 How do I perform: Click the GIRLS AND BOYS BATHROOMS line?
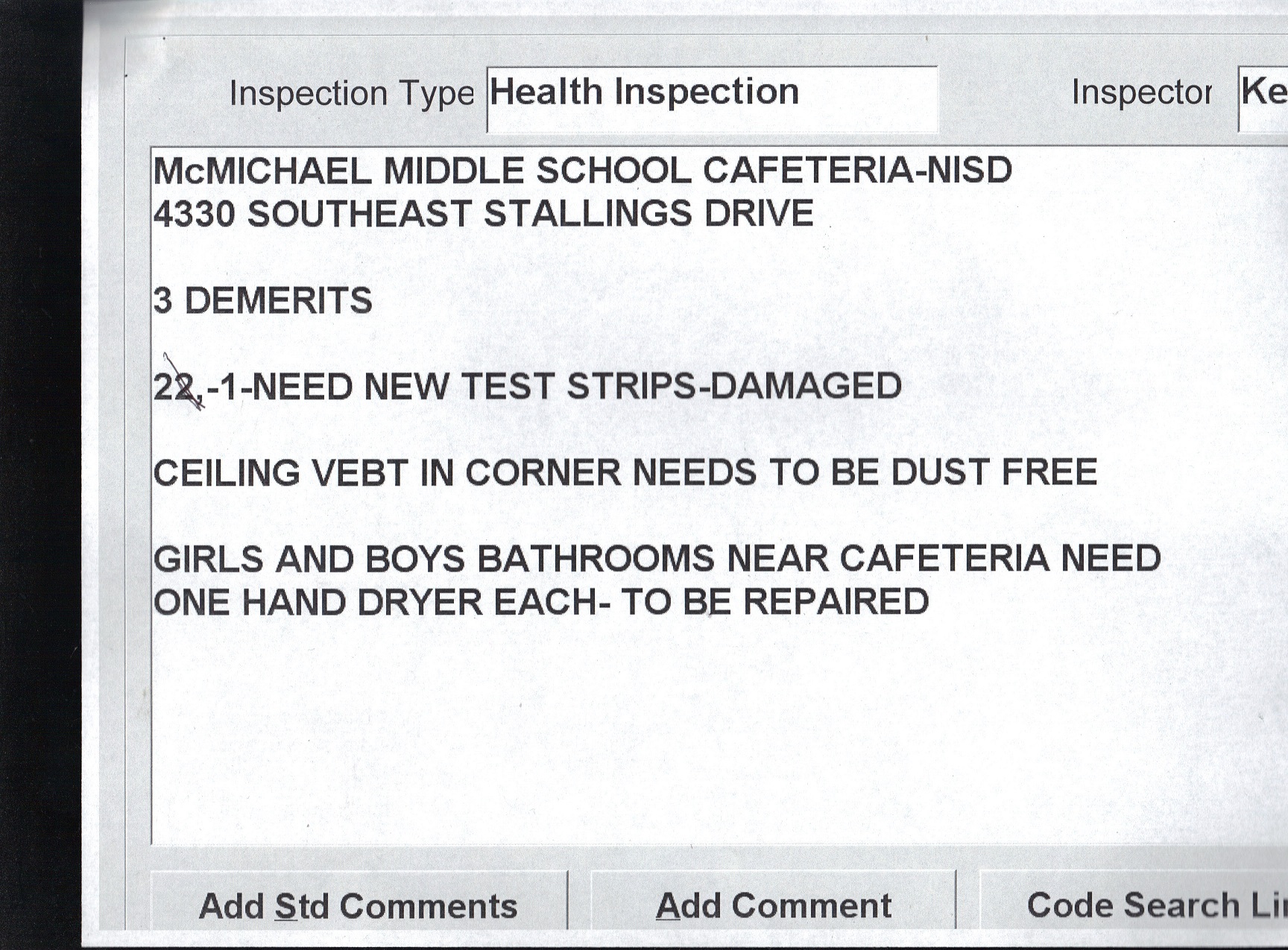[x=656, y=559]
